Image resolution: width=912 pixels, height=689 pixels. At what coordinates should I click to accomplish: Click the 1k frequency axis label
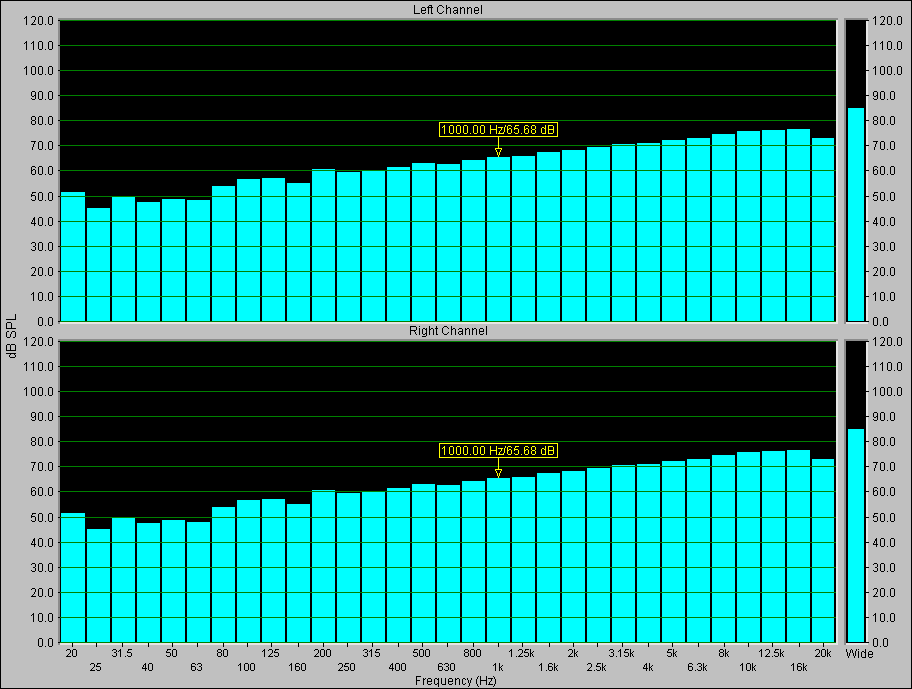498,667
